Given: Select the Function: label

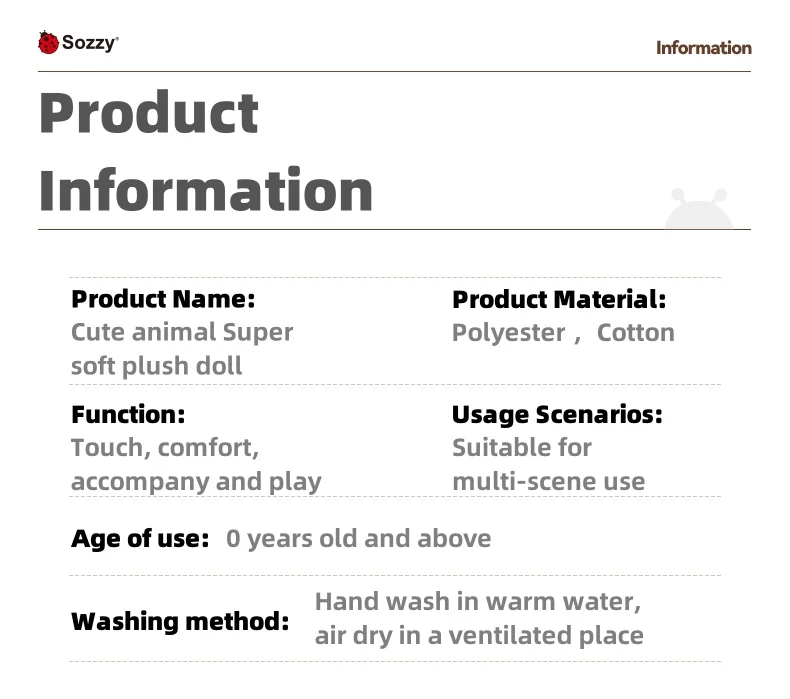Looking at the screenshot, I should [128, 414].
